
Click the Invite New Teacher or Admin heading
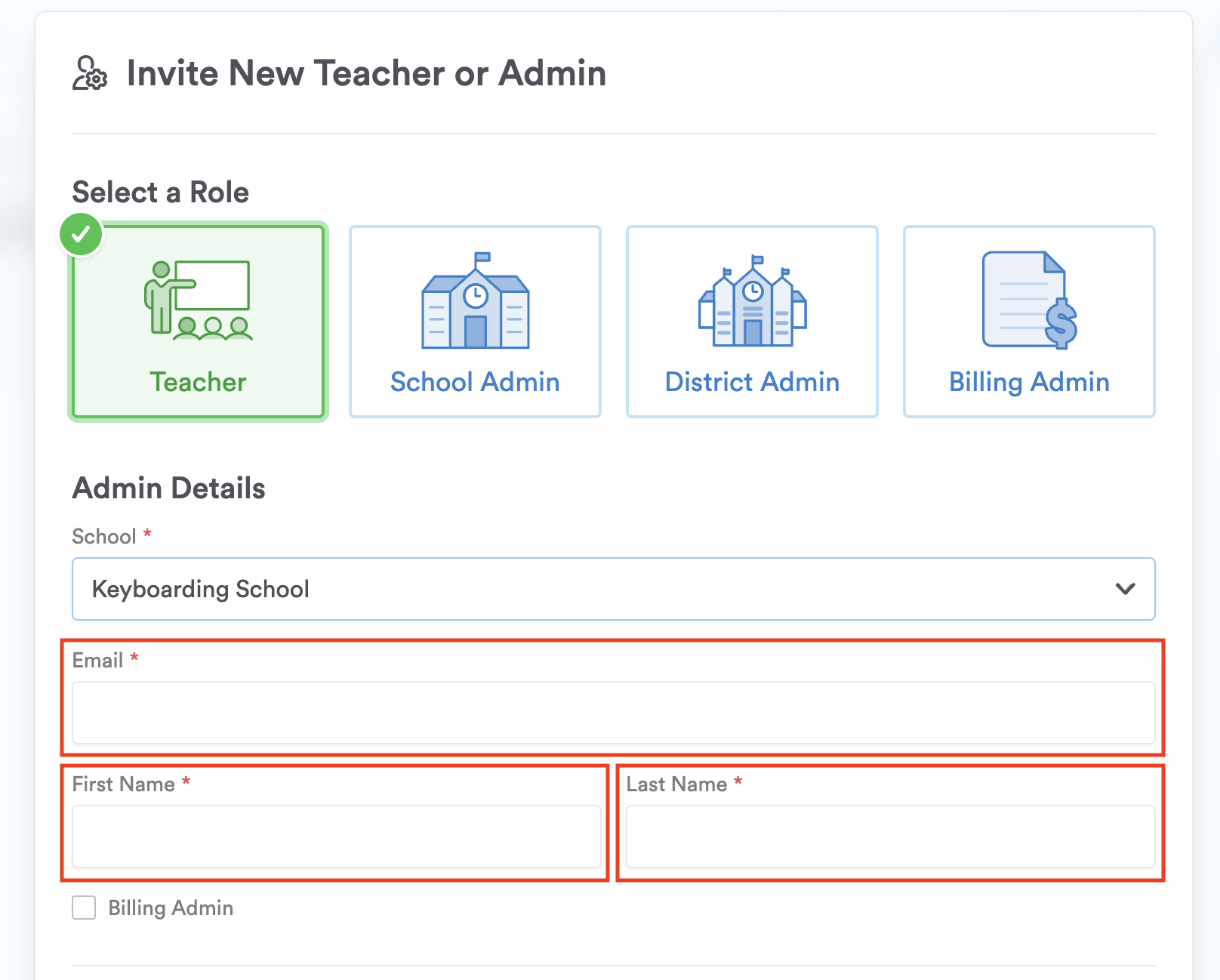366,73
